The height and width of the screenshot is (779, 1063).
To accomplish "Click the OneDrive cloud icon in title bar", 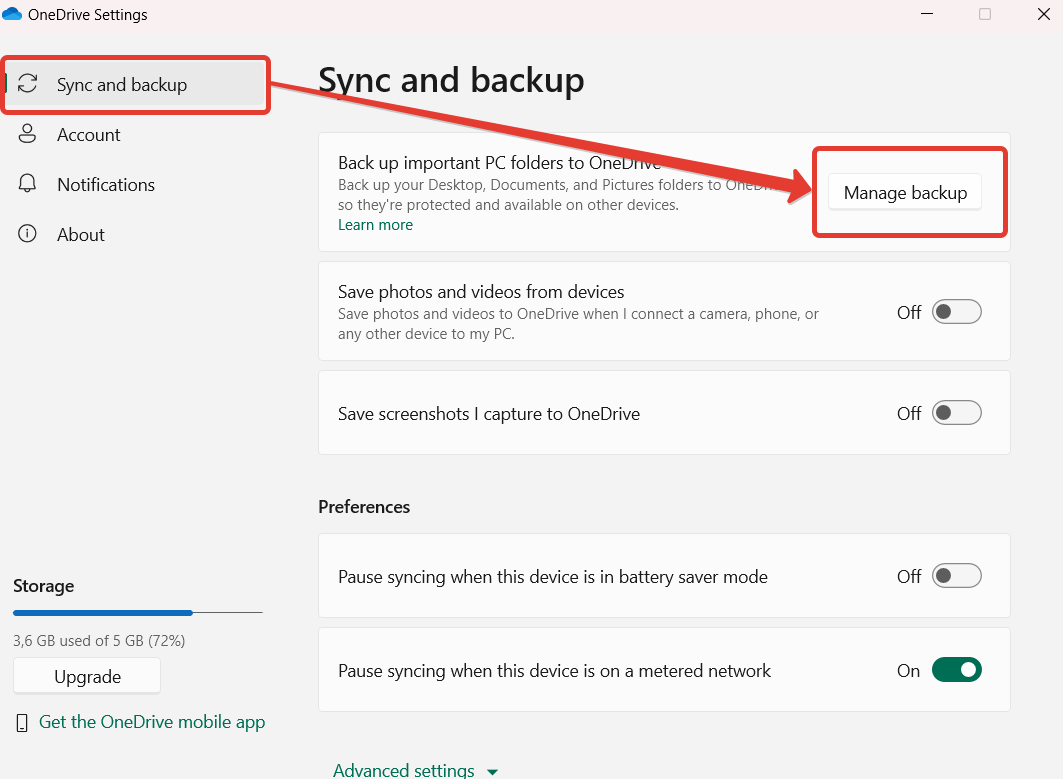I will click(12, 14).
